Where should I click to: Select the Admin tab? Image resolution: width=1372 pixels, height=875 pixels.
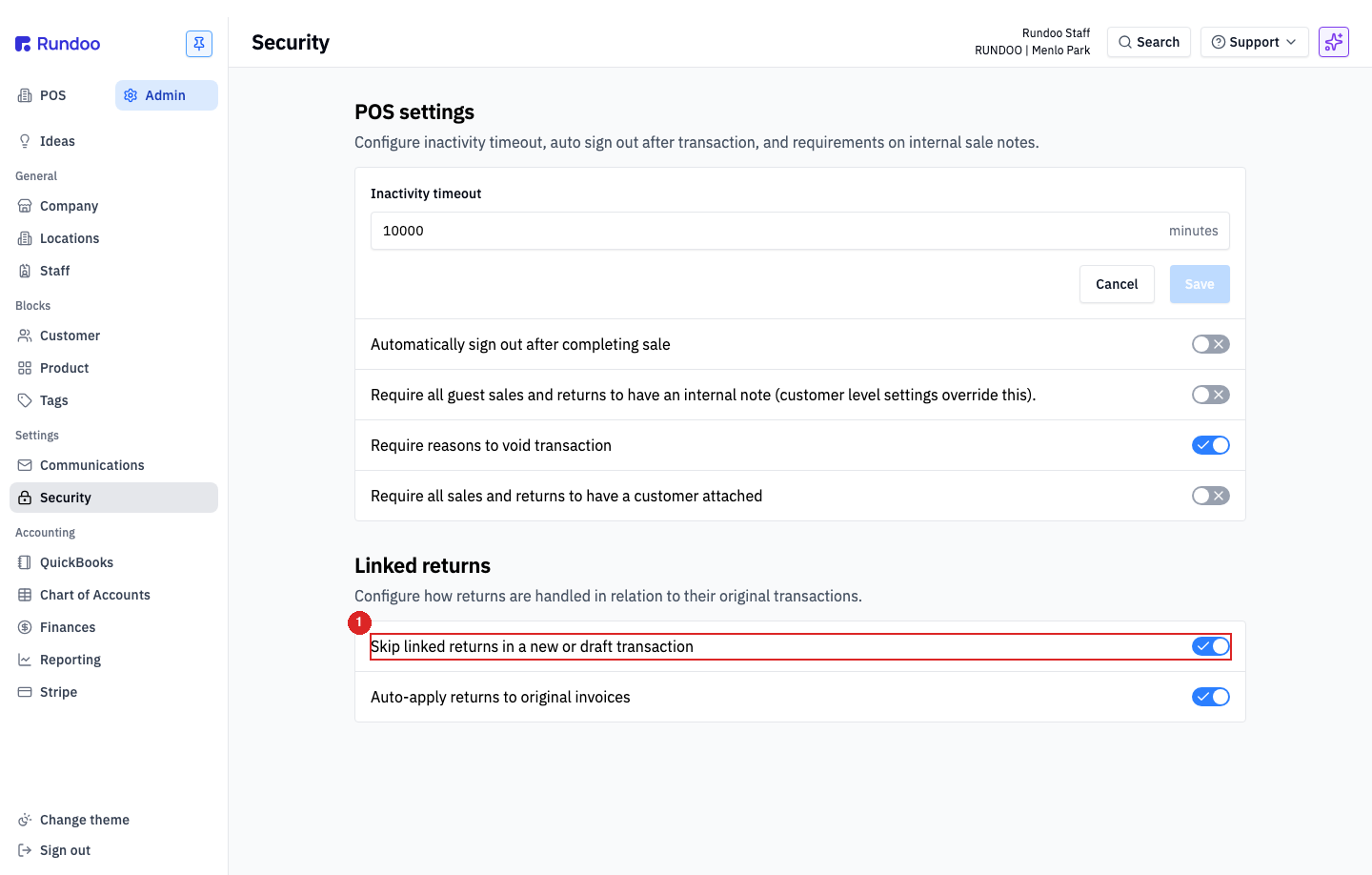click(x=167, y=95)
